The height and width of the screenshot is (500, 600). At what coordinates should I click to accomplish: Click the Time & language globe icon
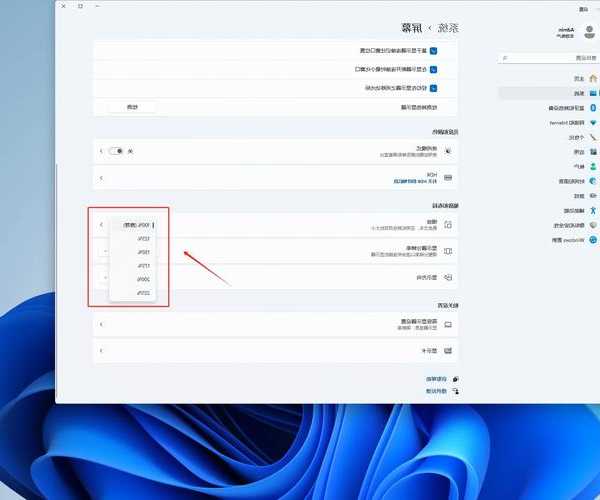pos(593,181)
